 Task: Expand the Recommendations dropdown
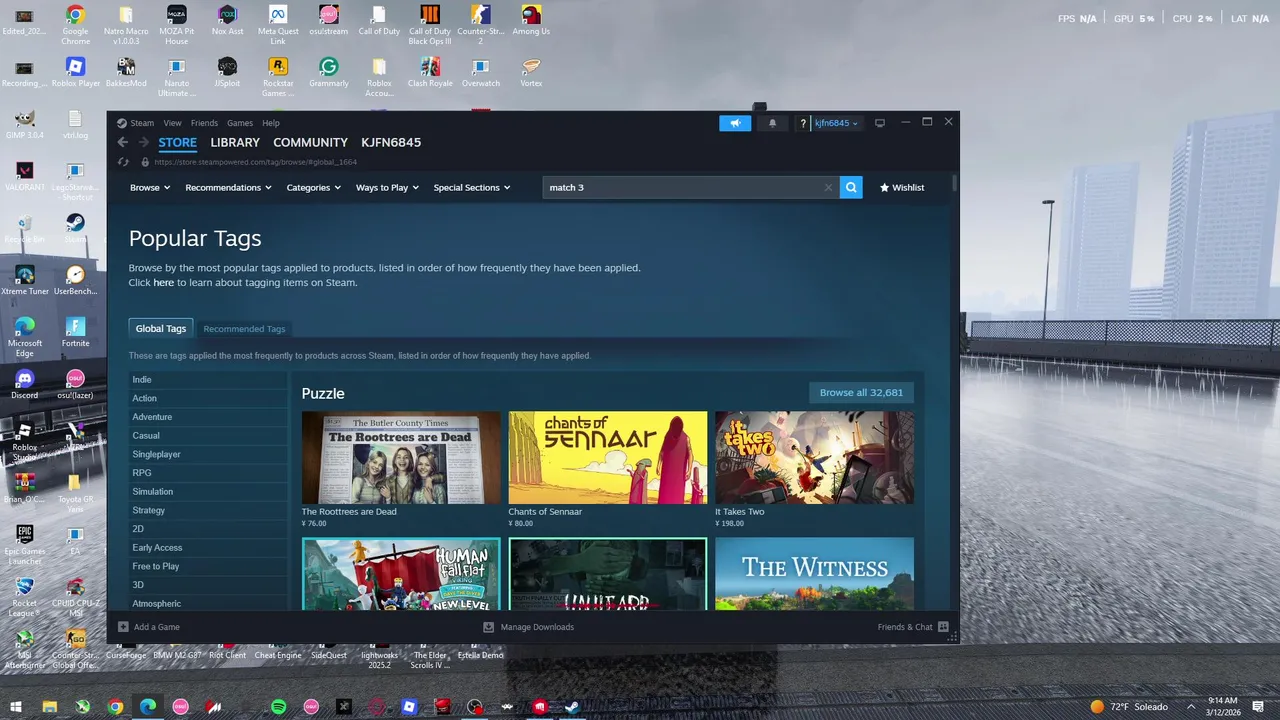tap(228, 187)
